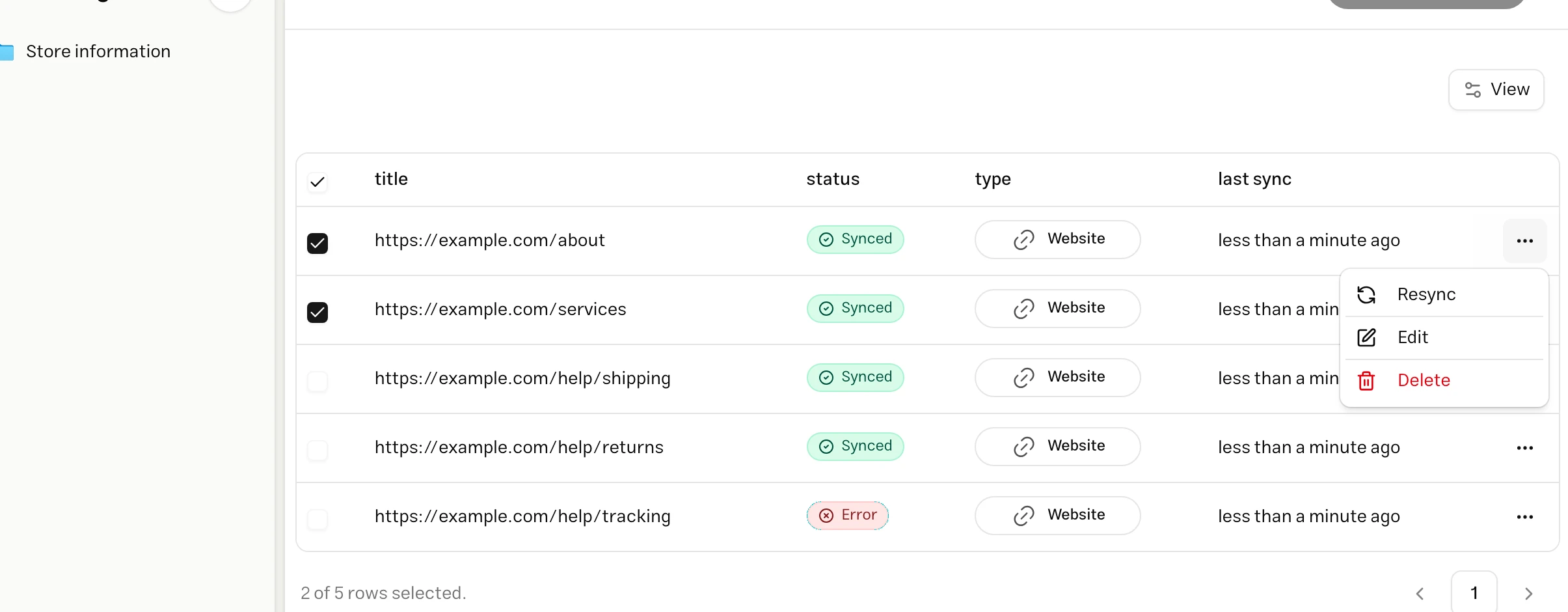Select page 1 in pagination
The height and width of the screenshot is (612, 1568).
point(1474,593)
